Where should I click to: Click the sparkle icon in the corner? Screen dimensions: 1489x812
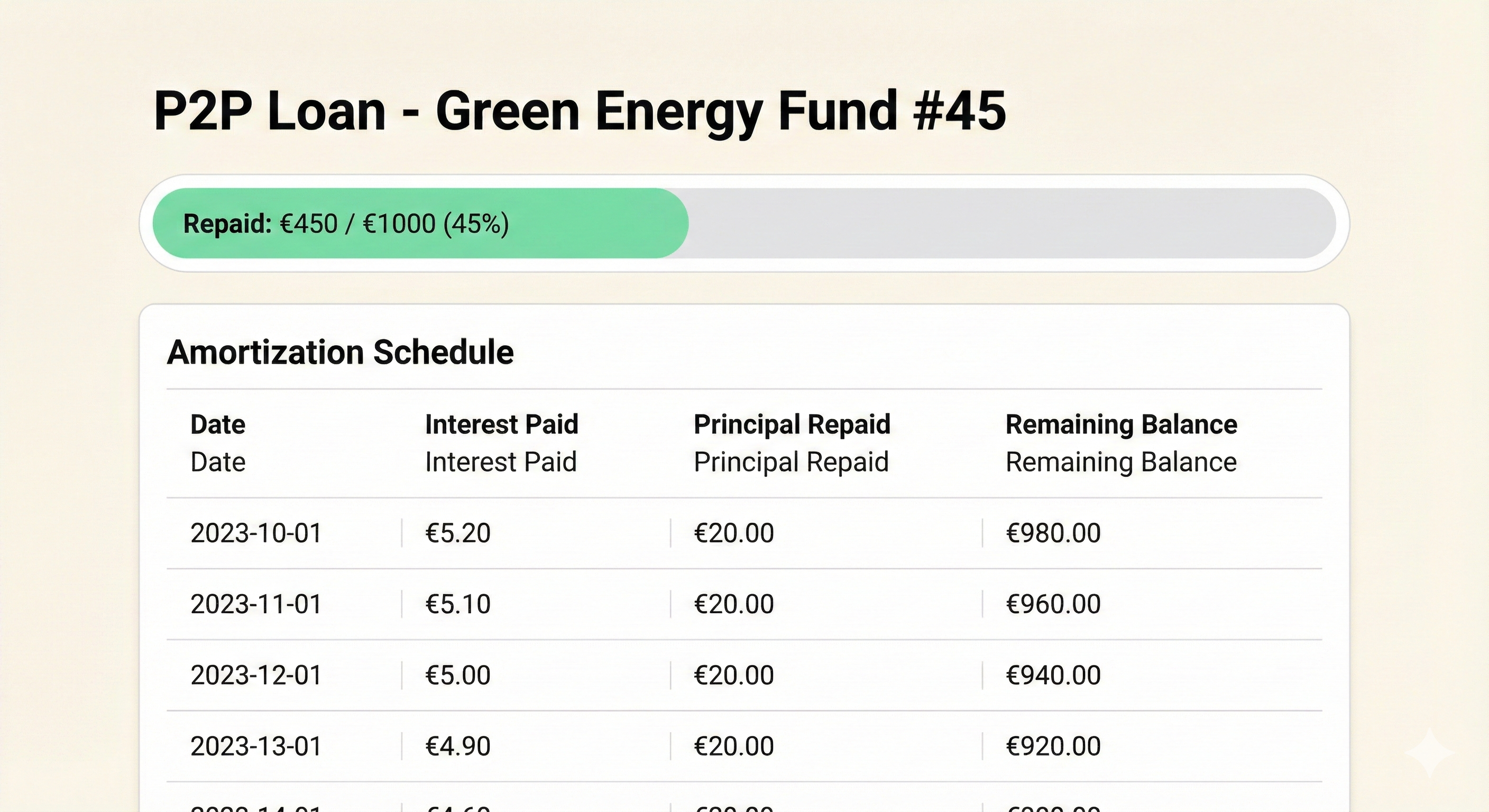1429,752
